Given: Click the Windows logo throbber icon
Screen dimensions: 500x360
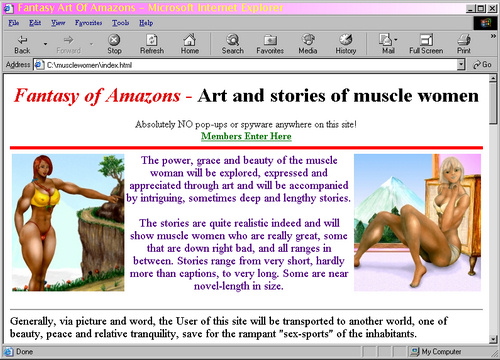Looking at the screenshot, I should (485, 23).
